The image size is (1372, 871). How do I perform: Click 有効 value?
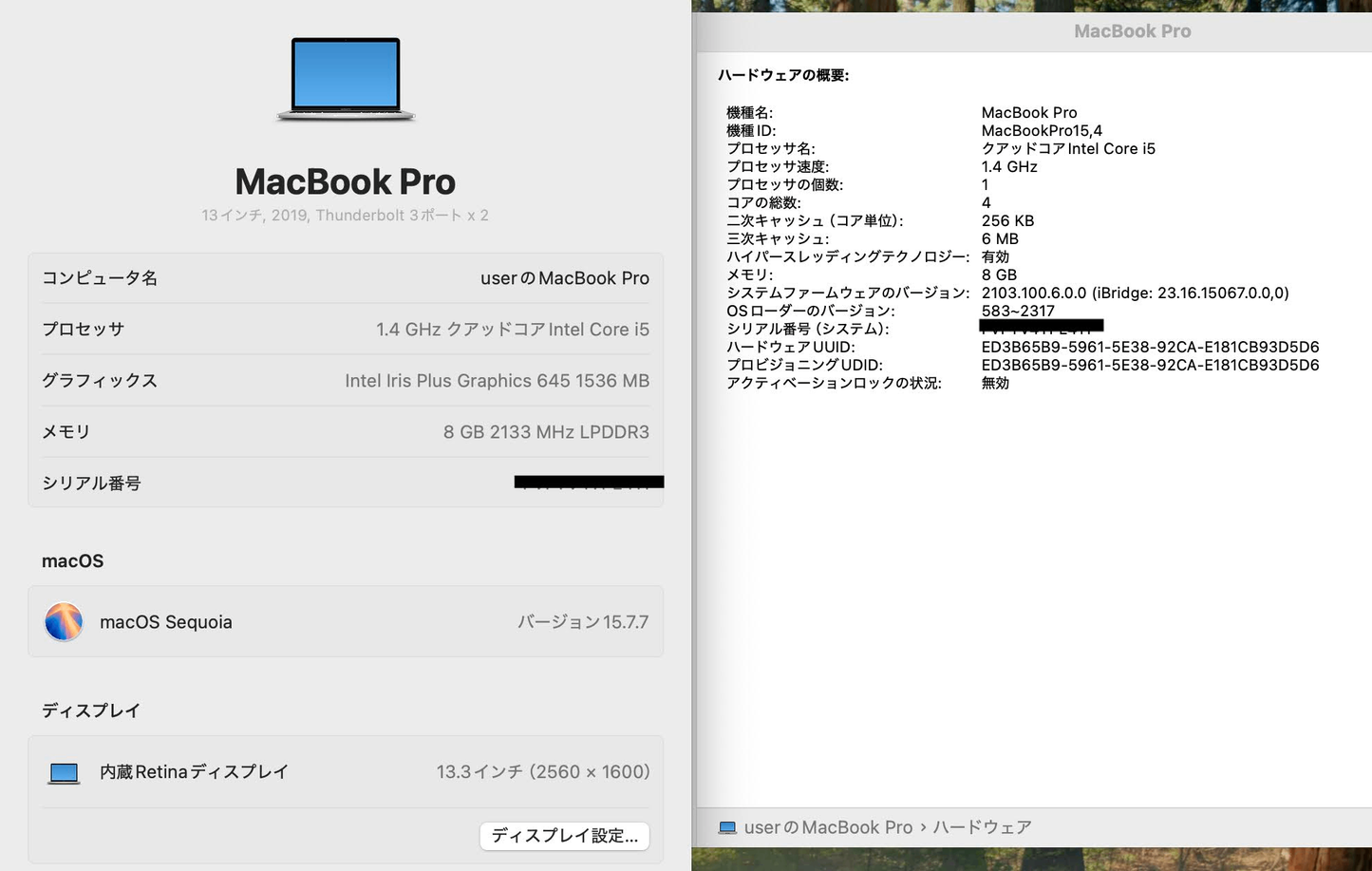[x=995, y=257]
